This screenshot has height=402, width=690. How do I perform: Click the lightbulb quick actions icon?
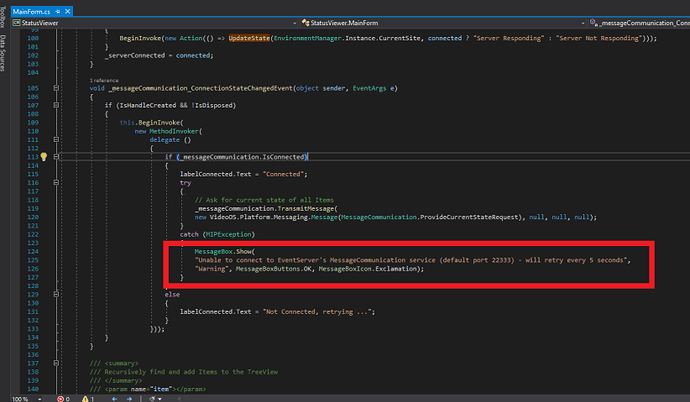(44, 157)
